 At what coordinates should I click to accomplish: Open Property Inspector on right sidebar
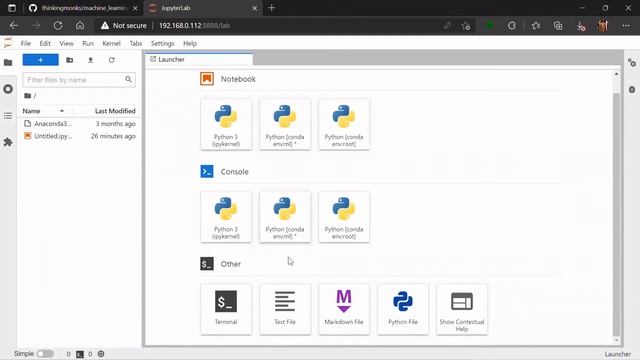pyautogui.click(x=632, y=63)
